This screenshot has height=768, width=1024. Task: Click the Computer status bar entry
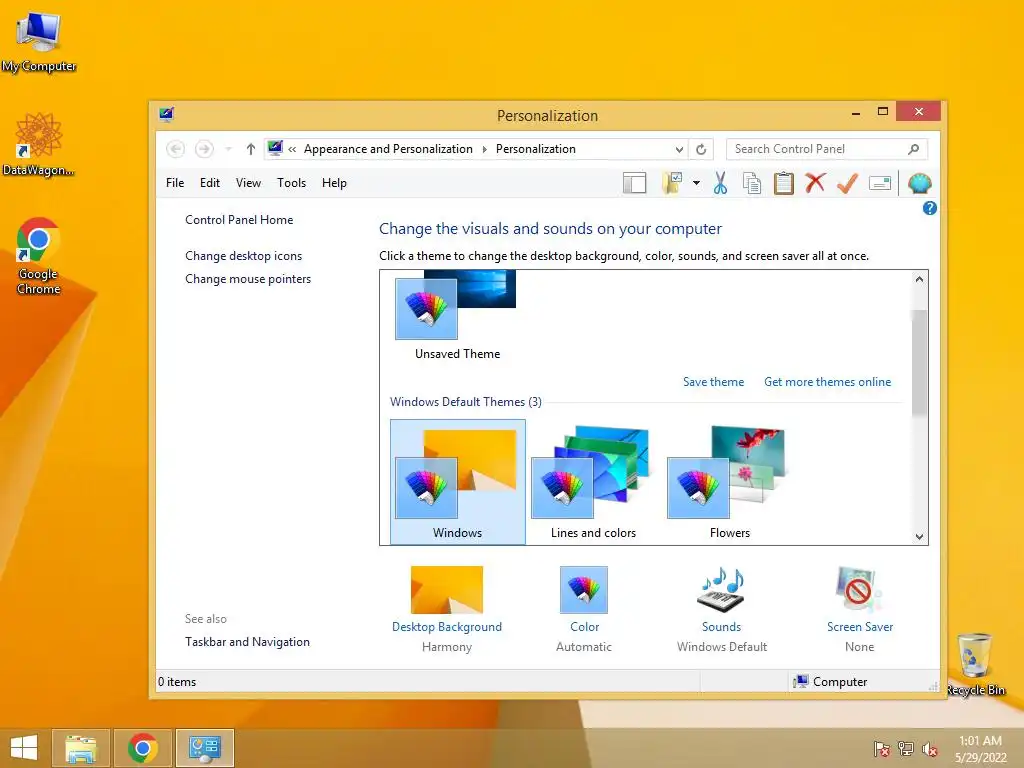tap(830, 682)
